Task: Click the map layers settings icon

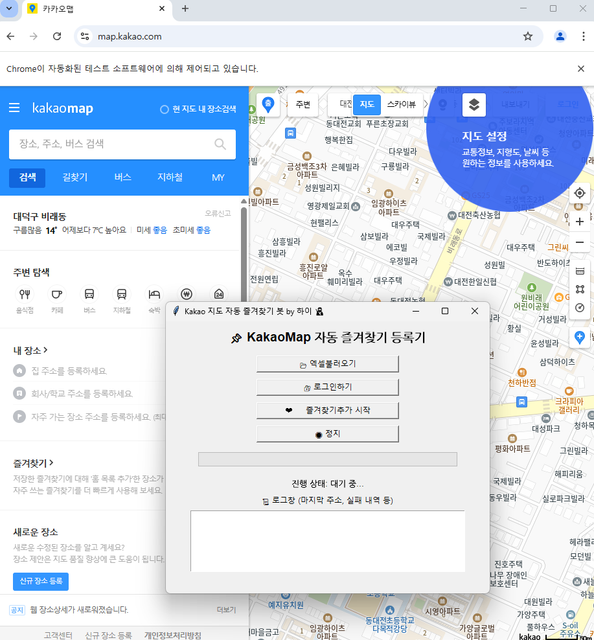Action: click(474, 105)
